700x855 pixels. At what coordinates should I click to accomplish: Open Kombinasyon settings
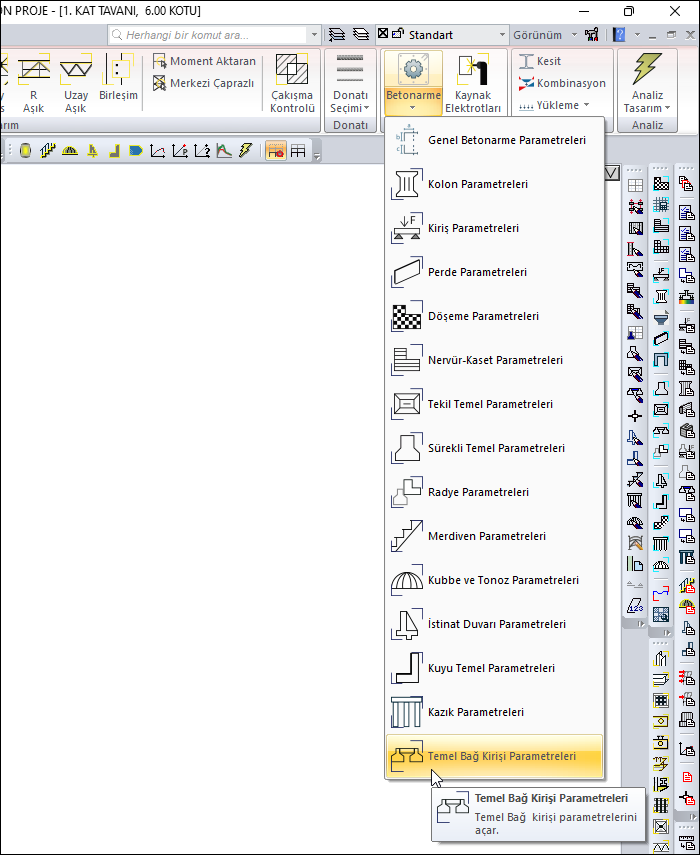coord(562,83)
